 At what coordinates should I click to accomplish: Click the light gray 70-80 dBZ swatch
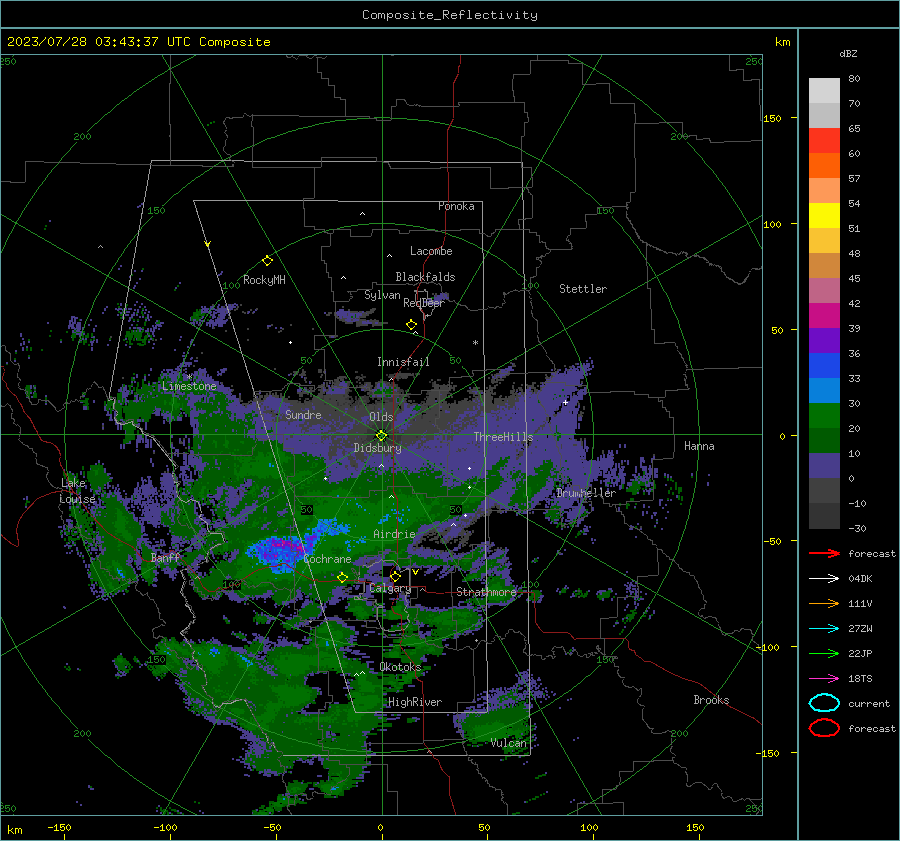tap(824, 91)
